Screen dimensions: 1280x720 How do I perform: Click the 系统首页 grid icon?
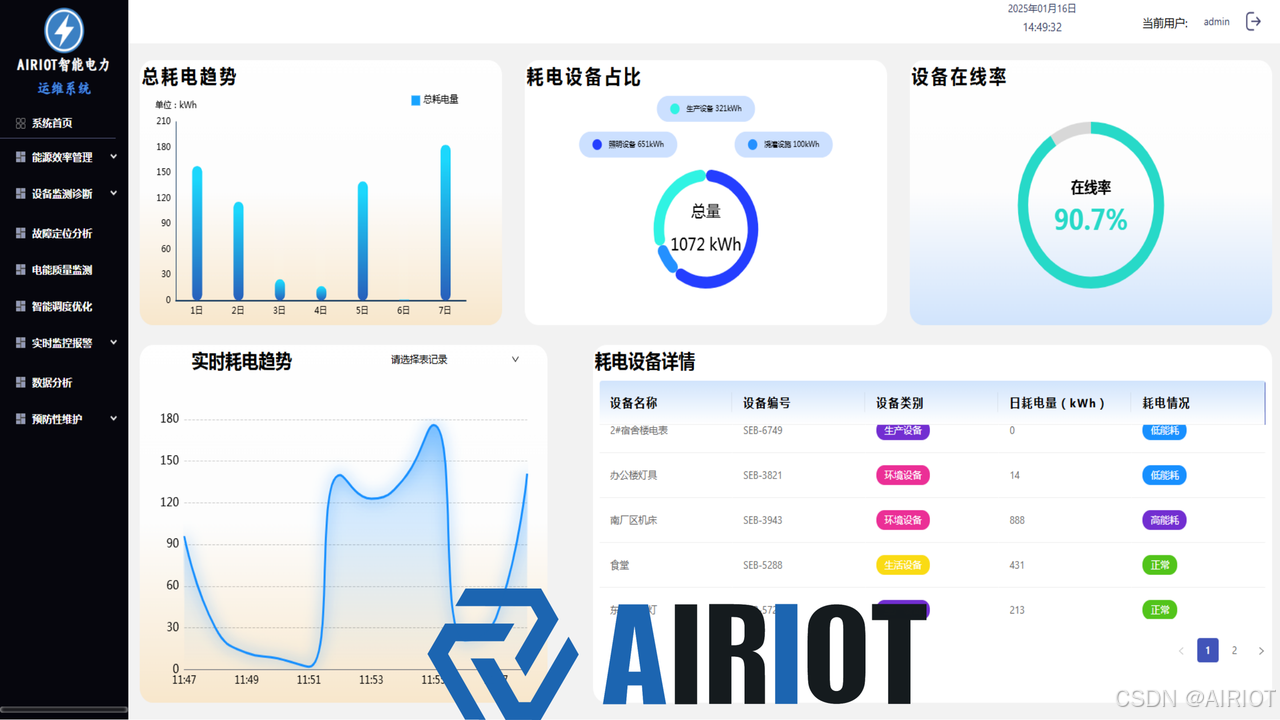pos(21,123)
